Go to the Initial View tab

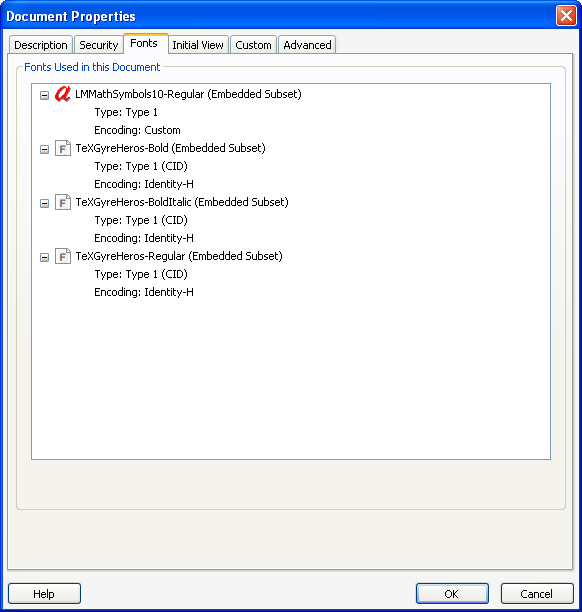(198, 45)
